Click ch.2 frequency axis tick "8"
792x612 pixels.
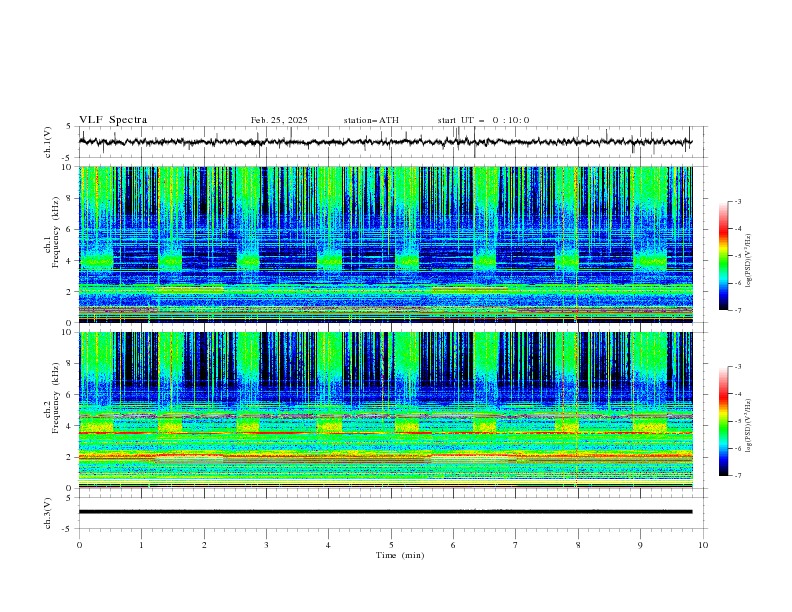click(72, 364)
